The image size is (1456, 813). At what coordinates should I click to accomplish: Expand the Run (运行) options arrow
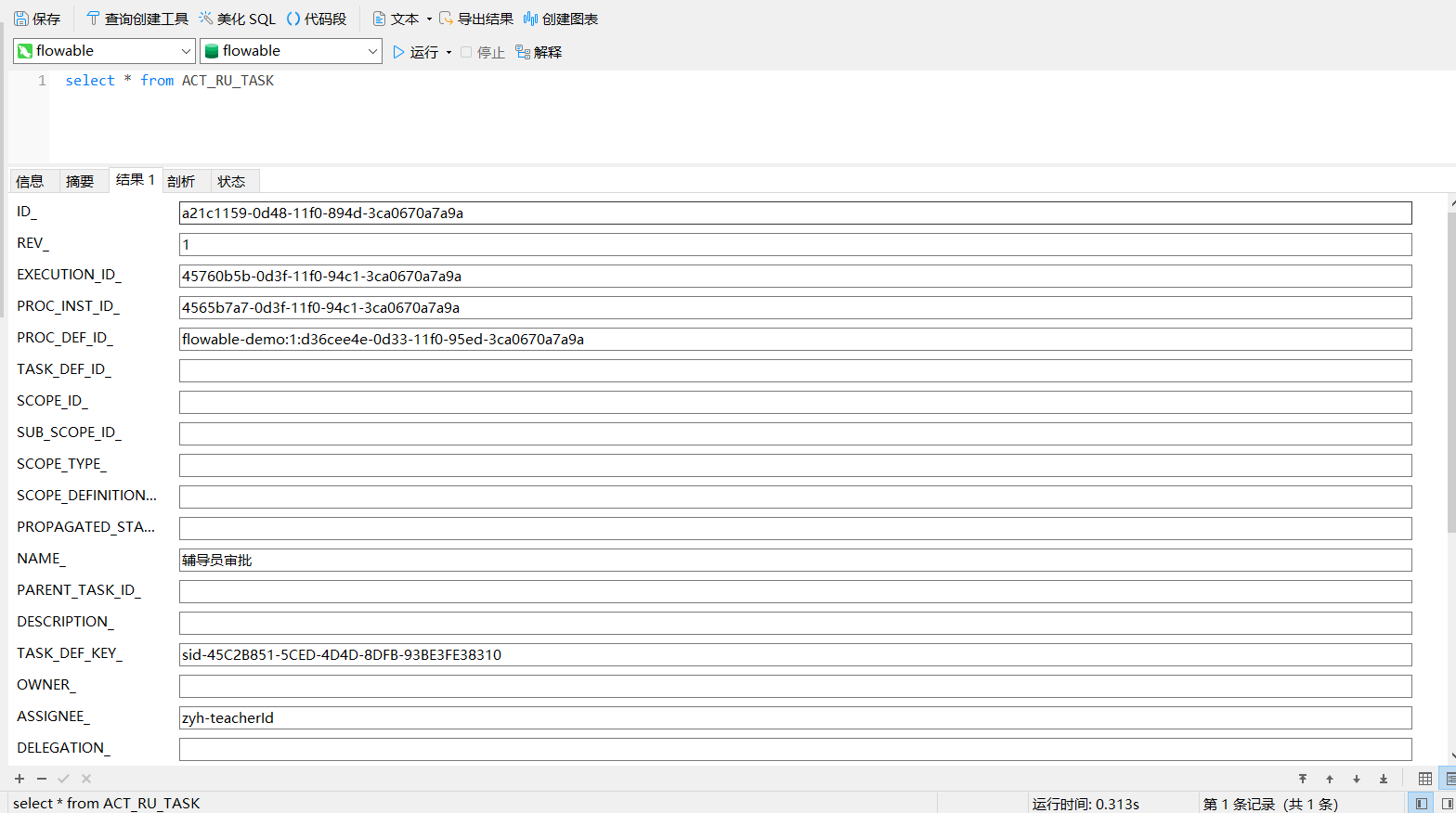(449, 52)
